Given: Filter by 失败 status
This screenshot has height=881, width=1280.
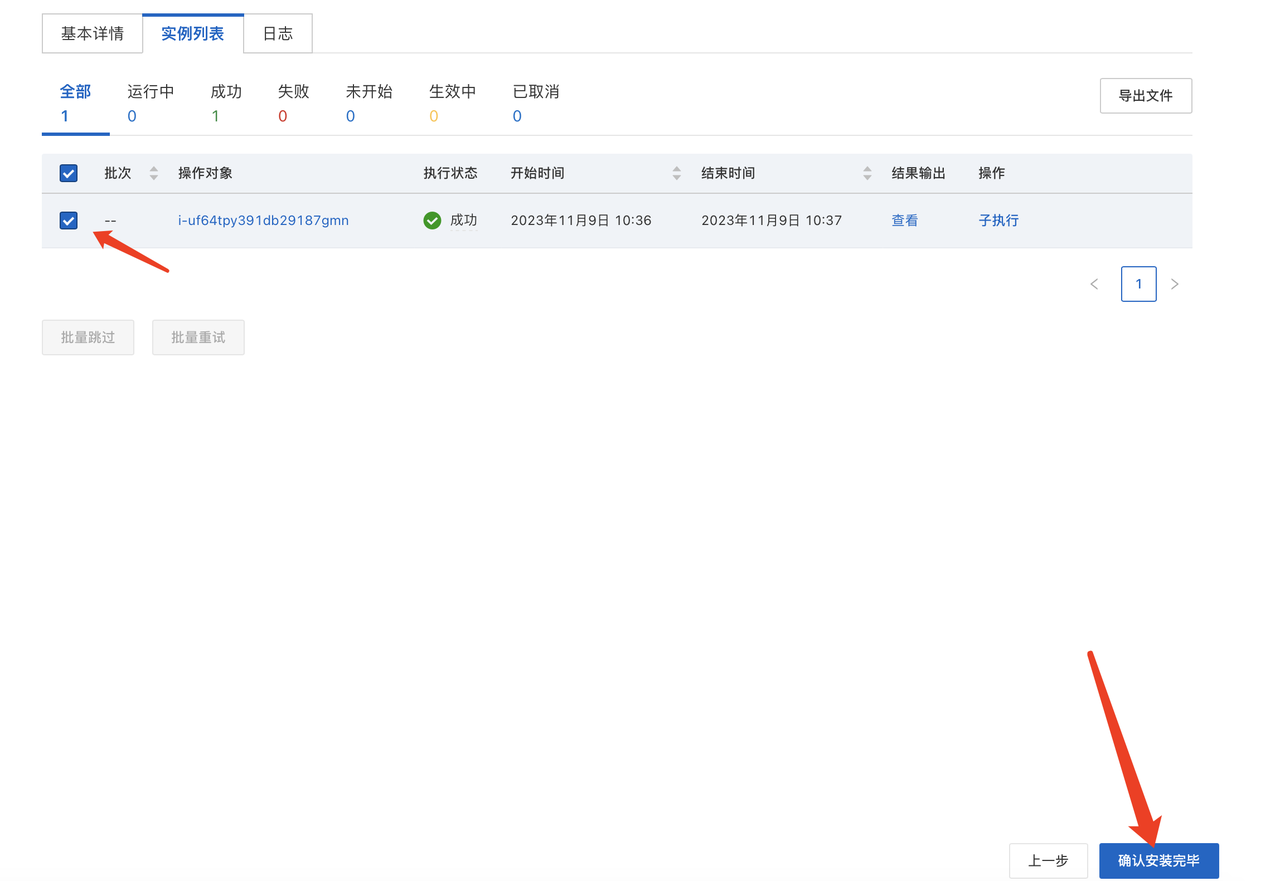Looking at the screenshot, I should [293, 103].
